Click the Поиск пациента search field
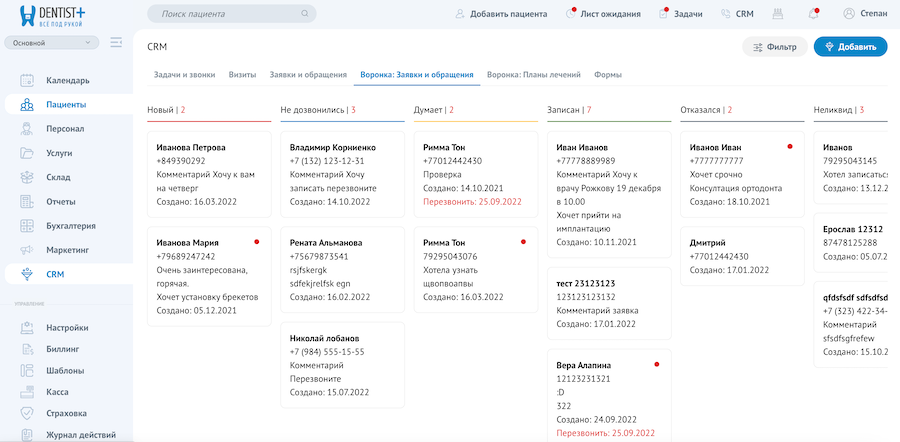The width and height of the screenshot is (900, 442). (231, 15)
